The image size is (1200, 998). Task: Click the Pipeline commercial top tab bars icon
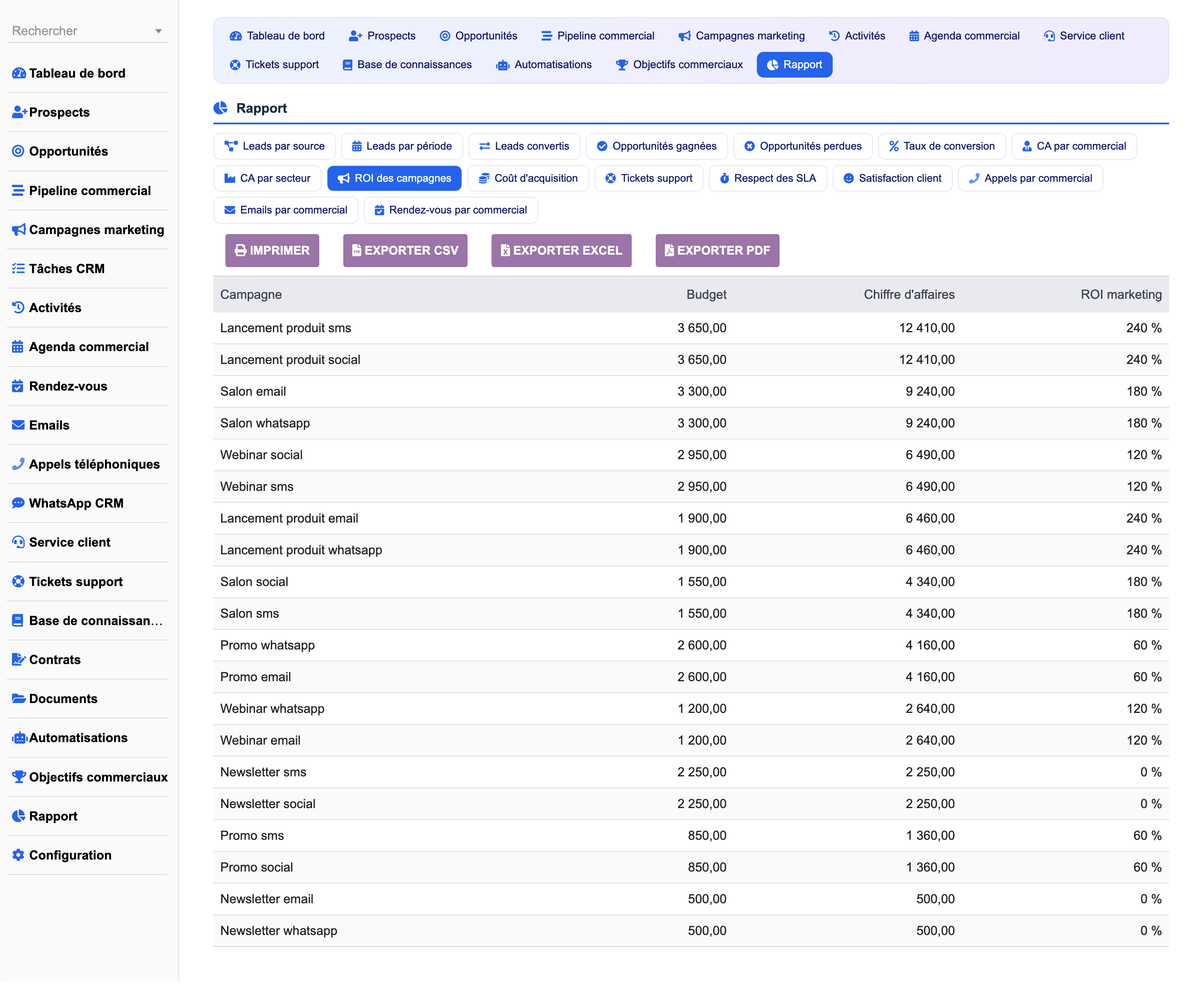(x=547, y=36)
